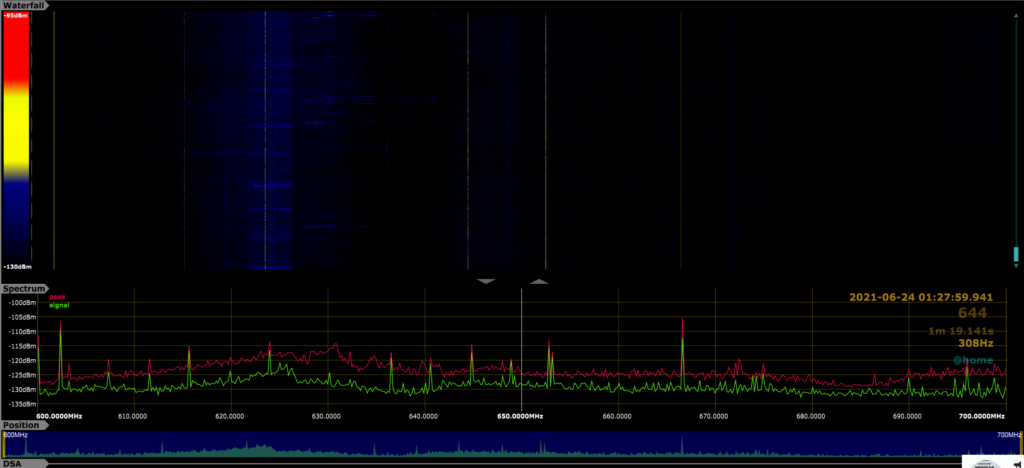Toggle the green signal trace legend

tap(59, 305)
